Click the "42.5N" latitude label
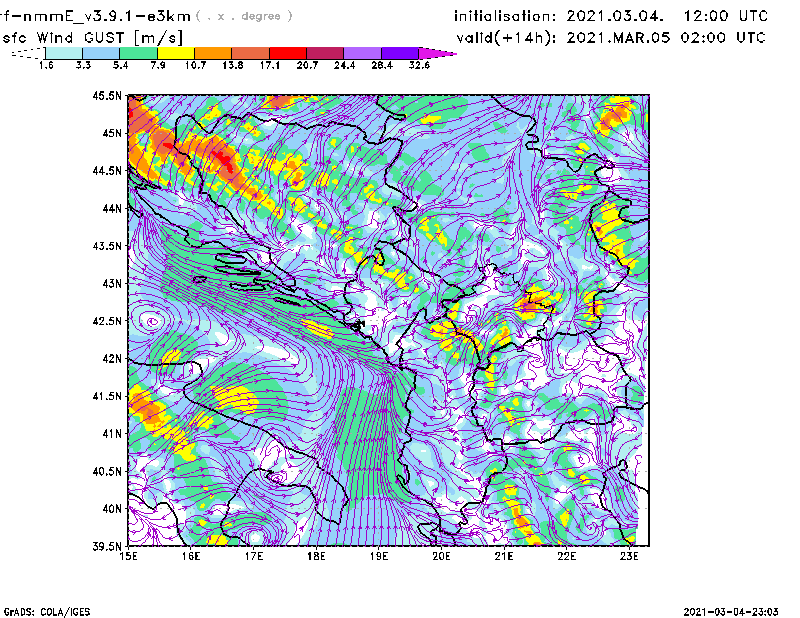 pyautogui.click(x=107, y=321)
